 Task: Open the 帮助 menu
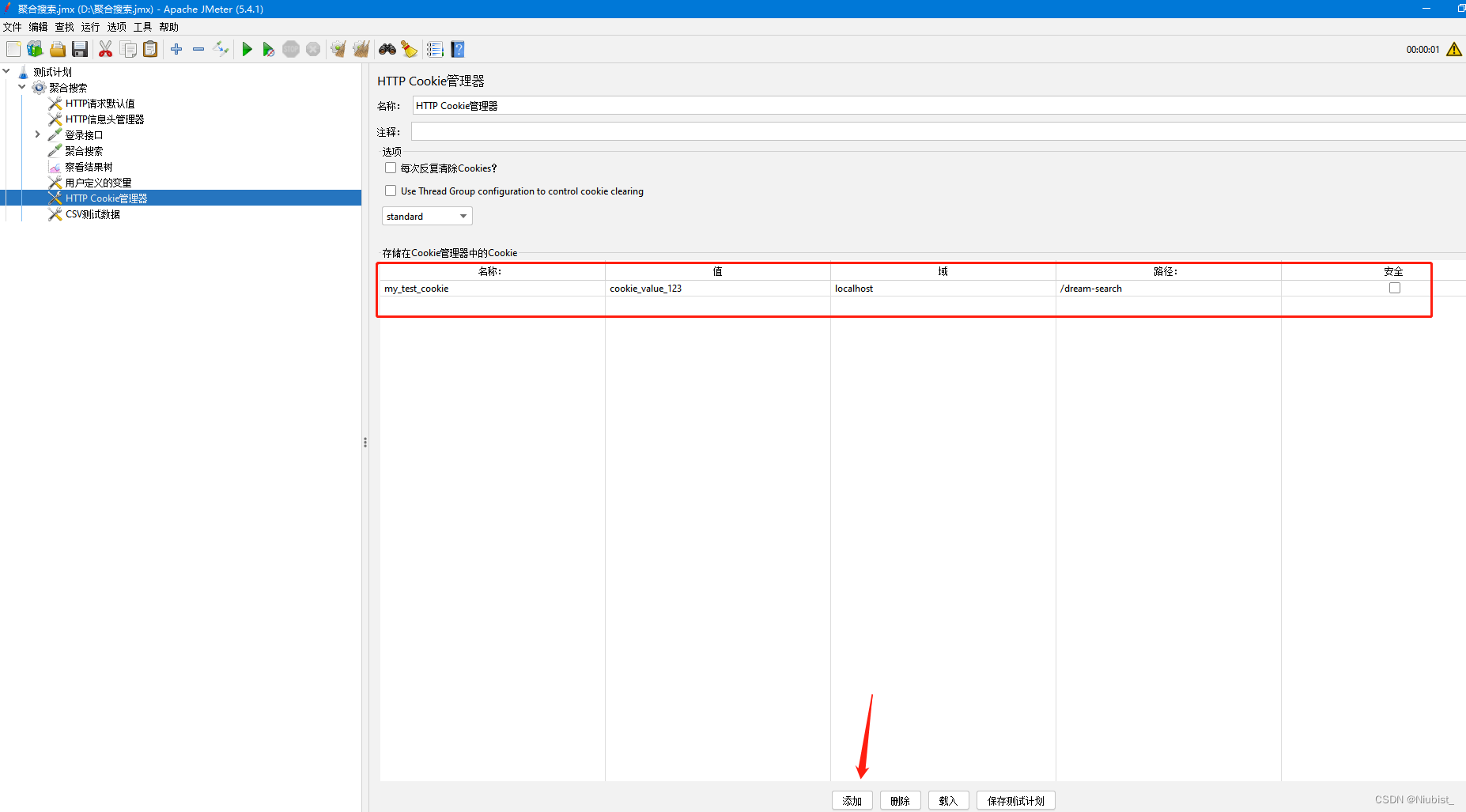[x=169, y=27]
